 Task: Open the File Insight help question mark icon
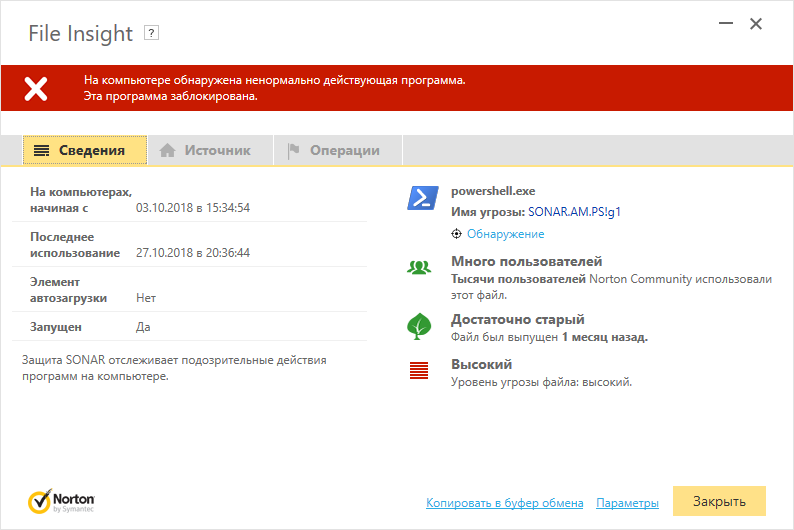click(151, 33)
